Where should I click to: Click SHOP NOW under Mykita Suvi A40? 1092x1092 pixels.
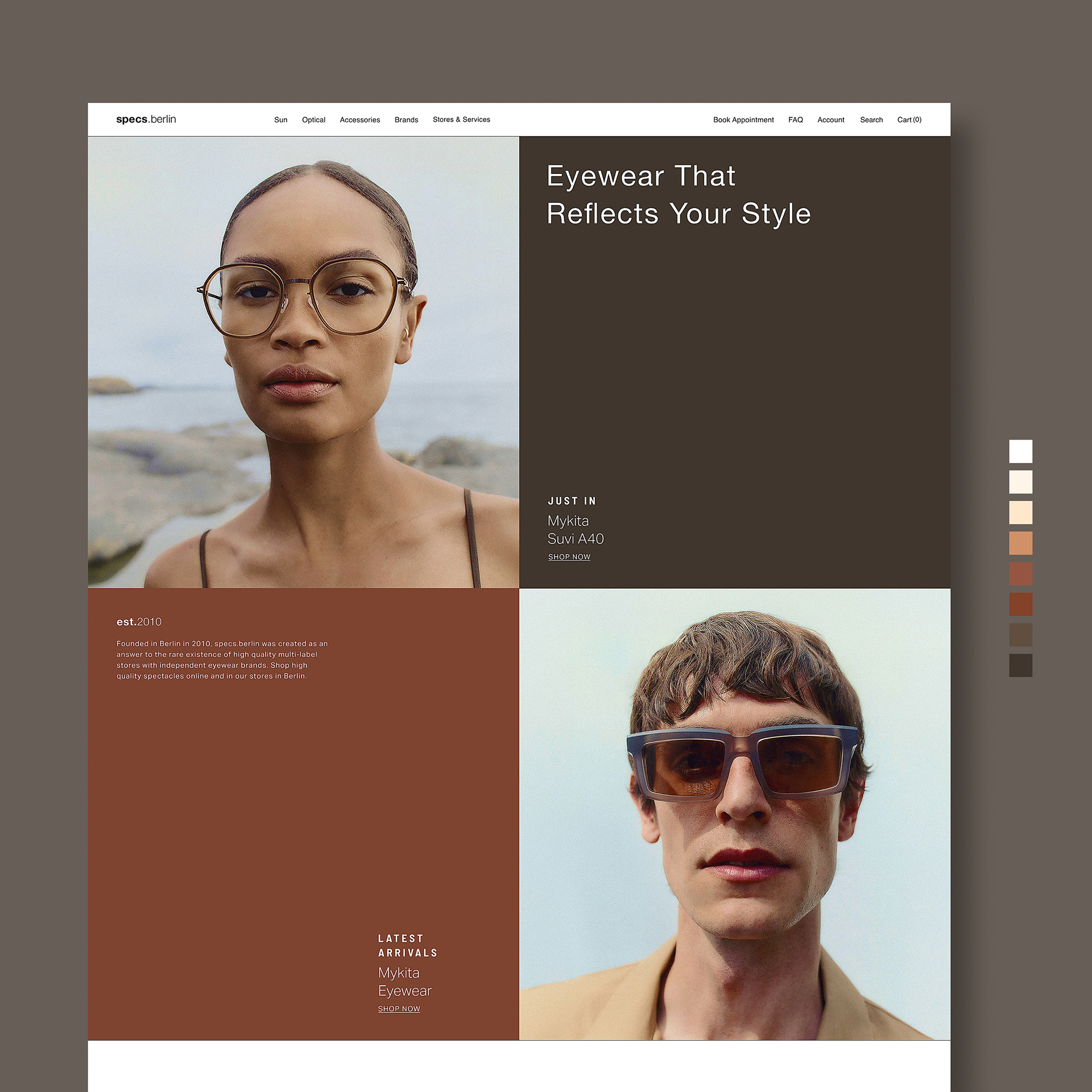(x=569, y=557)
